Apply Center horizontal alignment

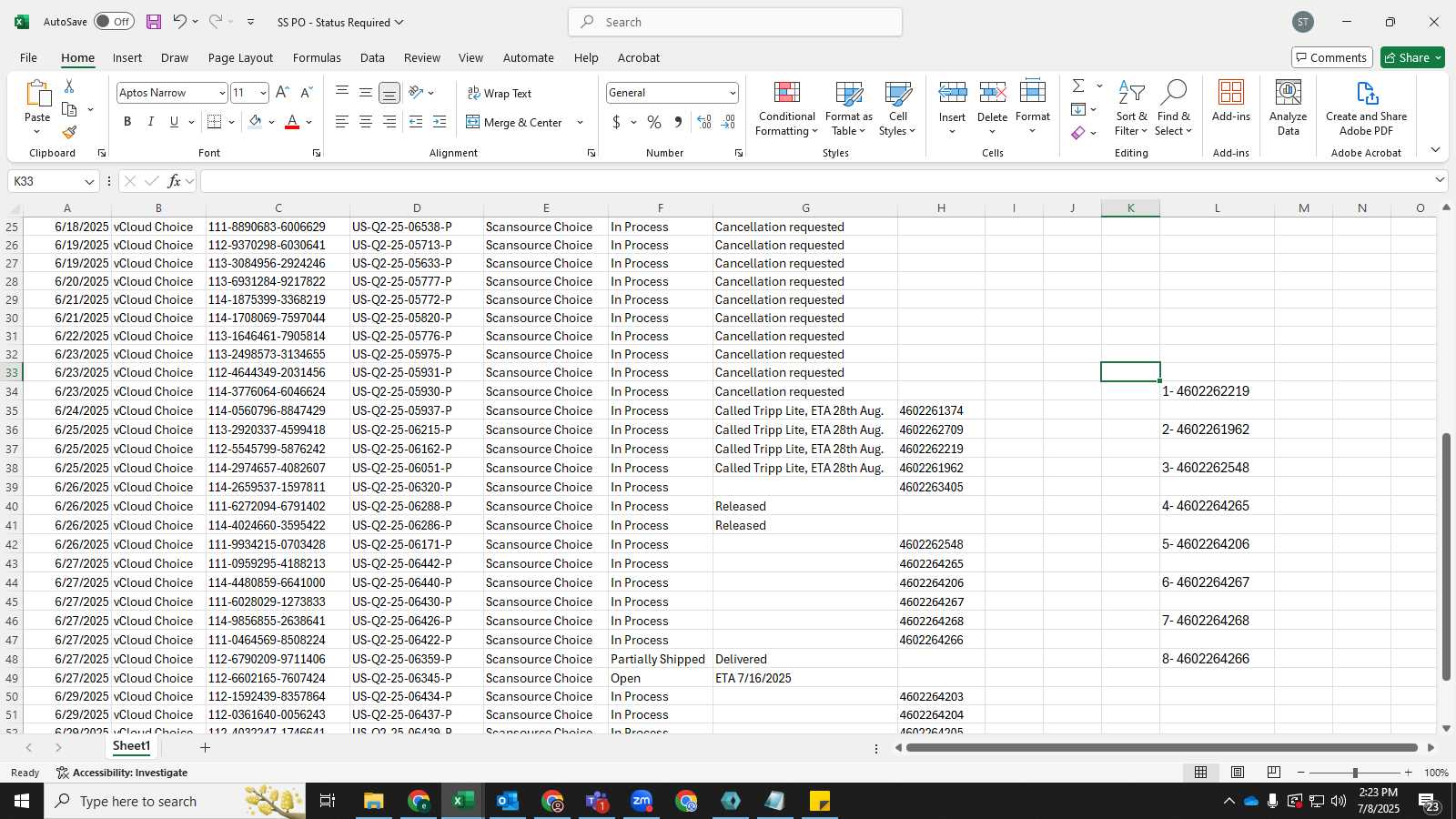click(x=365, y=122)
